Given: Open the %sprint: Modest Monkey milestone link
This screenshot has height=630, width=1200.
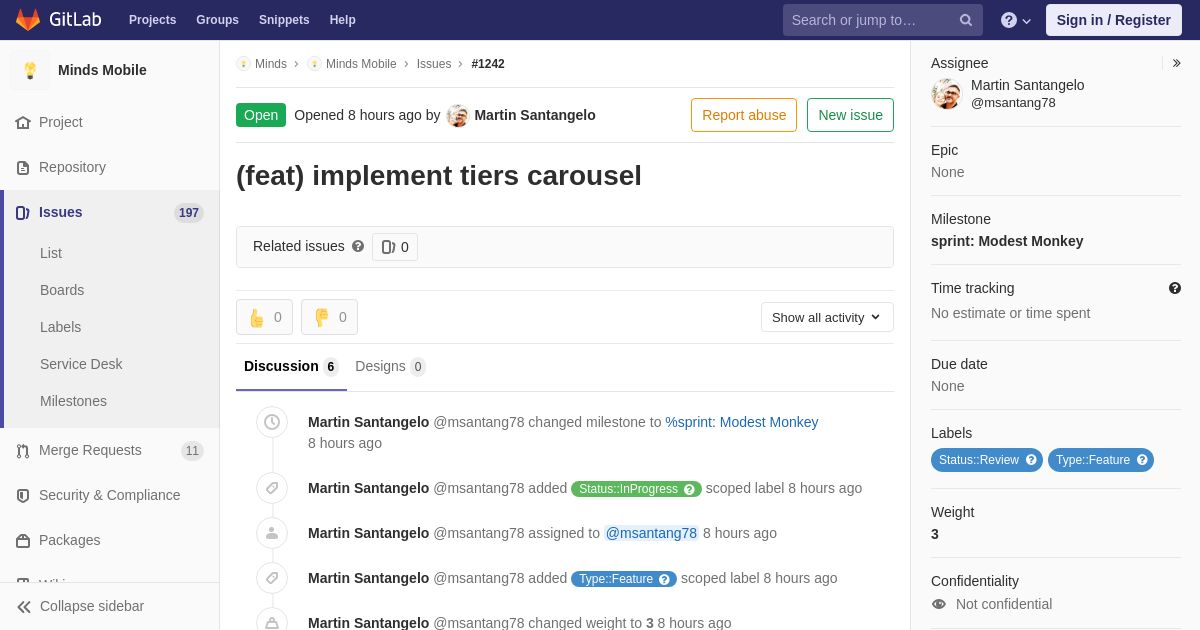Looking at the screenshot, I should 741,422.
